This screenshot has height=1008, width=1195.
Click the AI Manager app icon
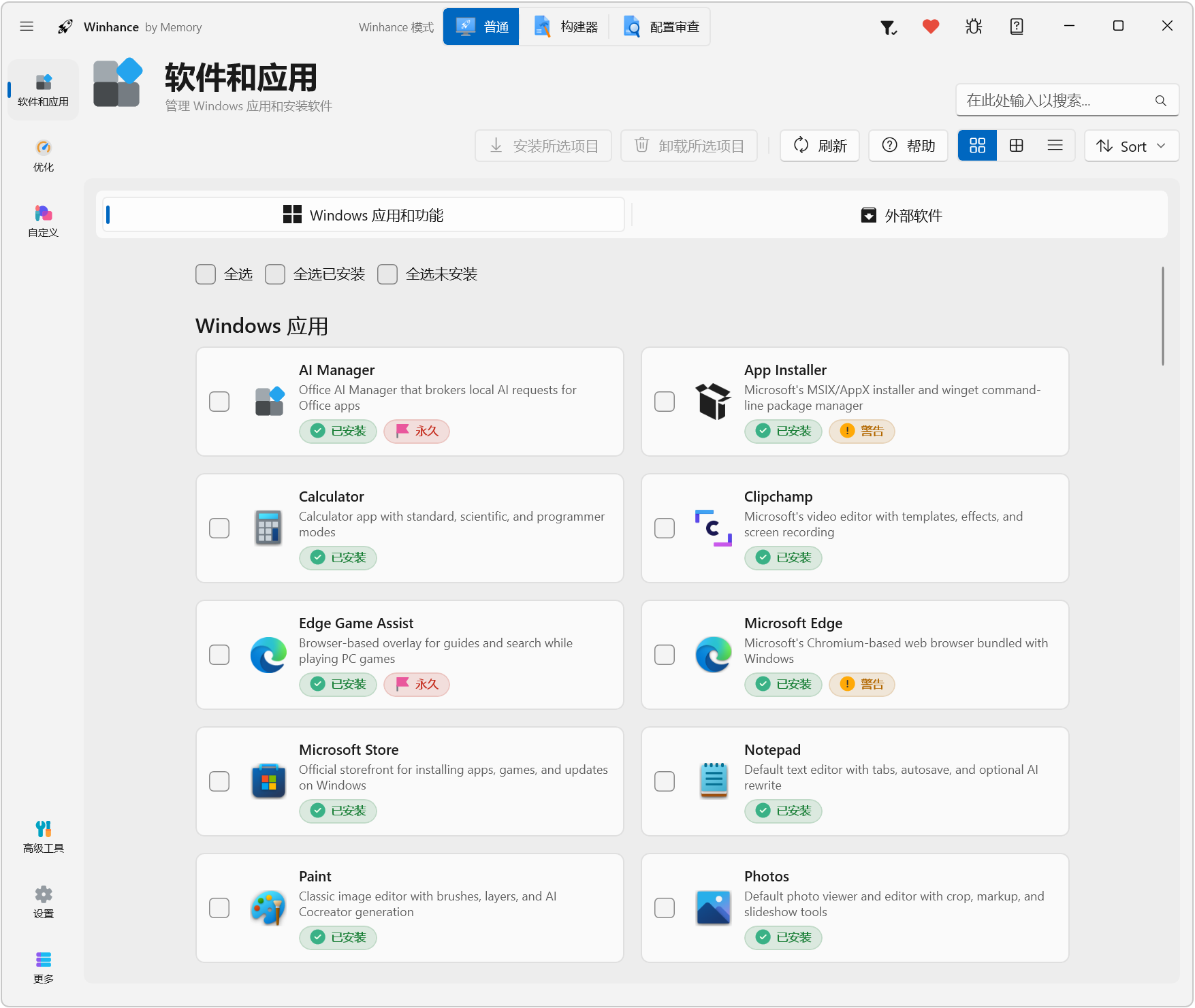click(x=270, y=402)
